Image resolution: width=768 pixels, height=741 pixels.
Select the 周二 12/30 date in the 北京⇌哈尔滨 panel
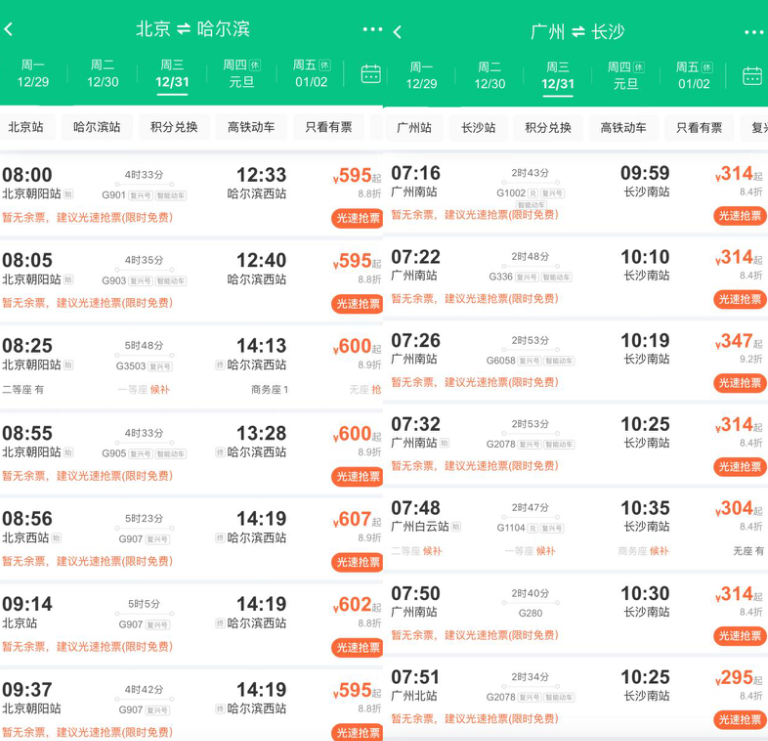point(102,74)
